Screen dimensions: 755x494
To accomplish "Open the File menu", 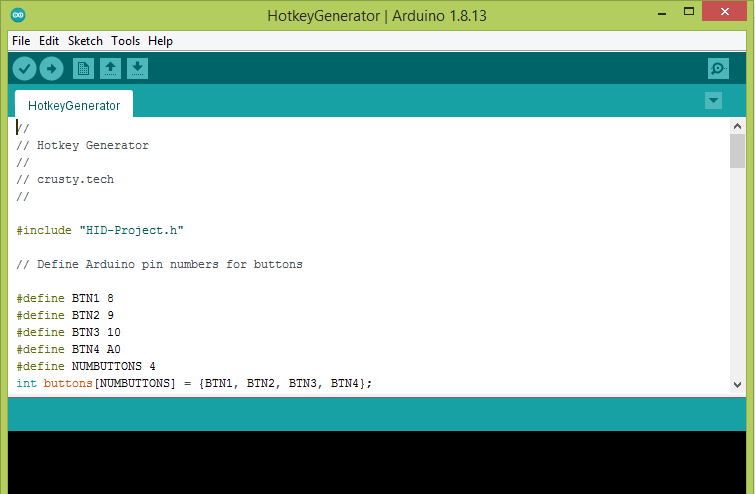I will 21,41.
